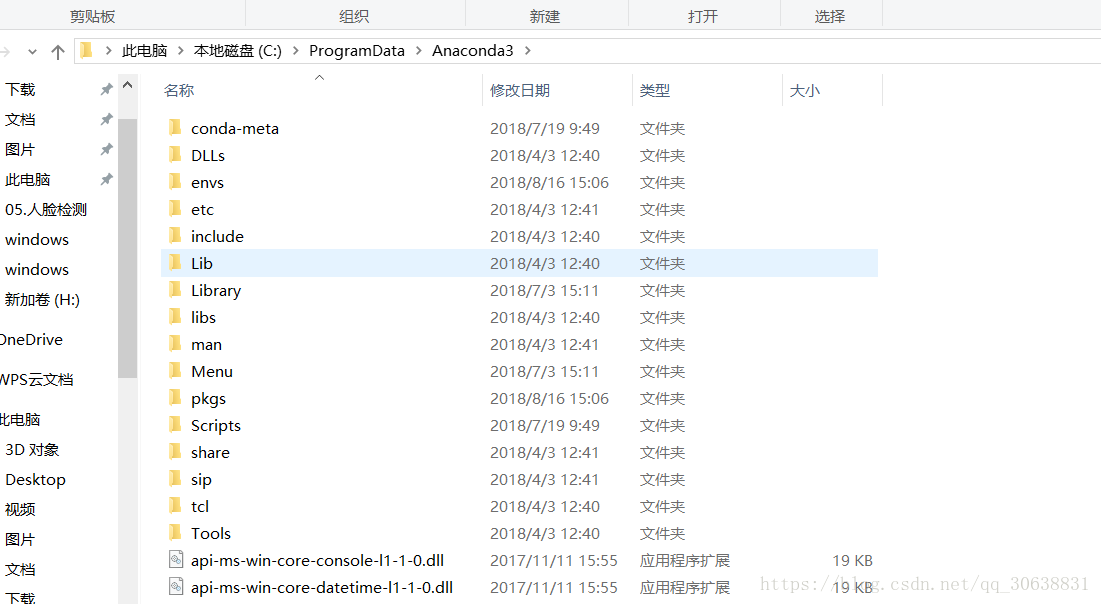Click the folder icon in the address bar

(86, 50)
